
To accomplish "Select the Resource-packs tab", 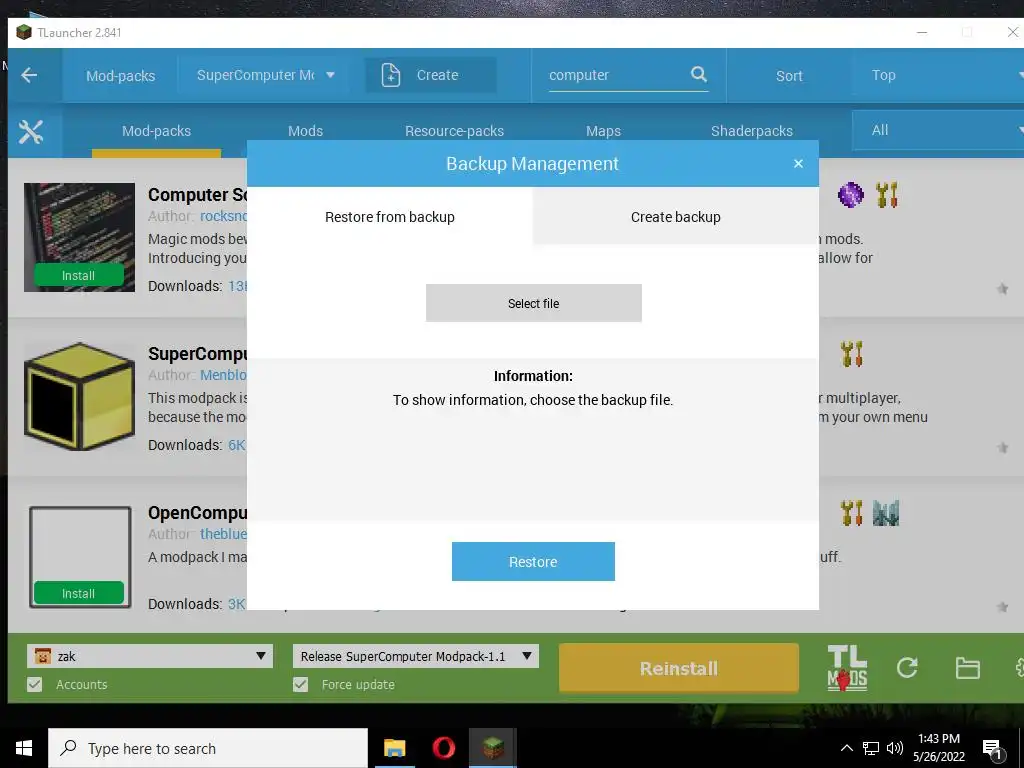I will pyautogui.click(x=455, y=131).
